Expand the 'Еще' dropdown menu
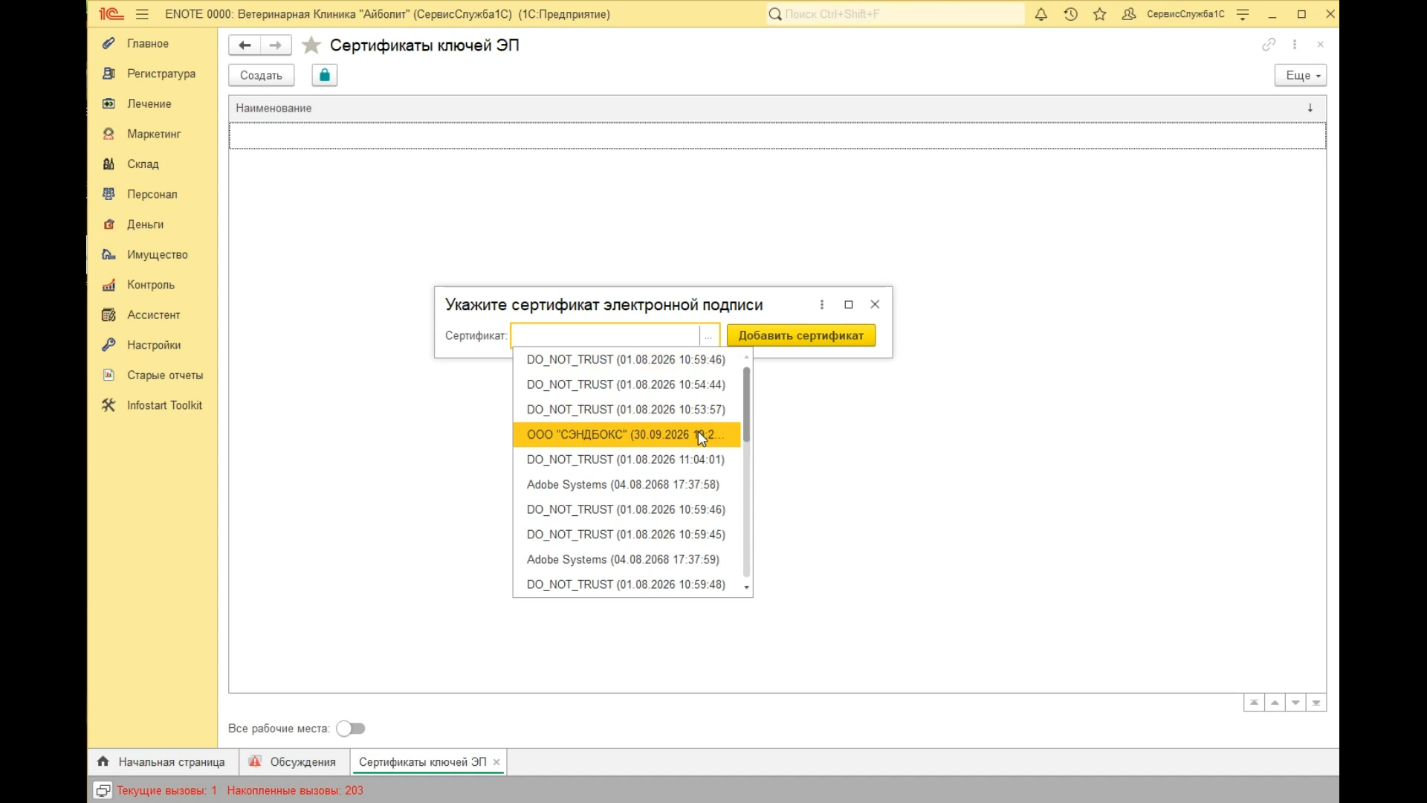The width and height of the screenshot is (1427, 803). point(1300,75)
